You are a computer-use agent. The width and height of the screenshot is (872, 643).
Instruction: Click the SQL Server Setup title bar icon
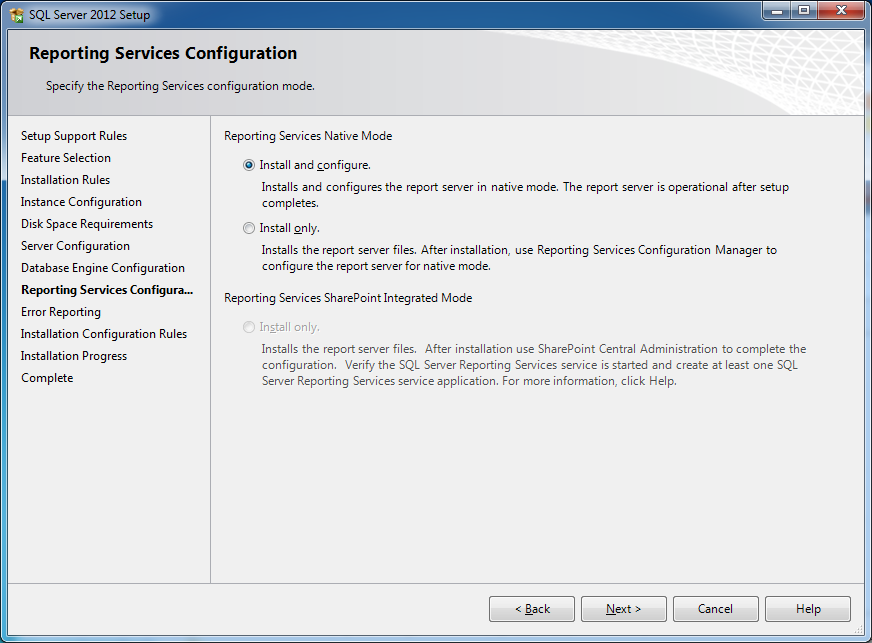pos(17,14)
